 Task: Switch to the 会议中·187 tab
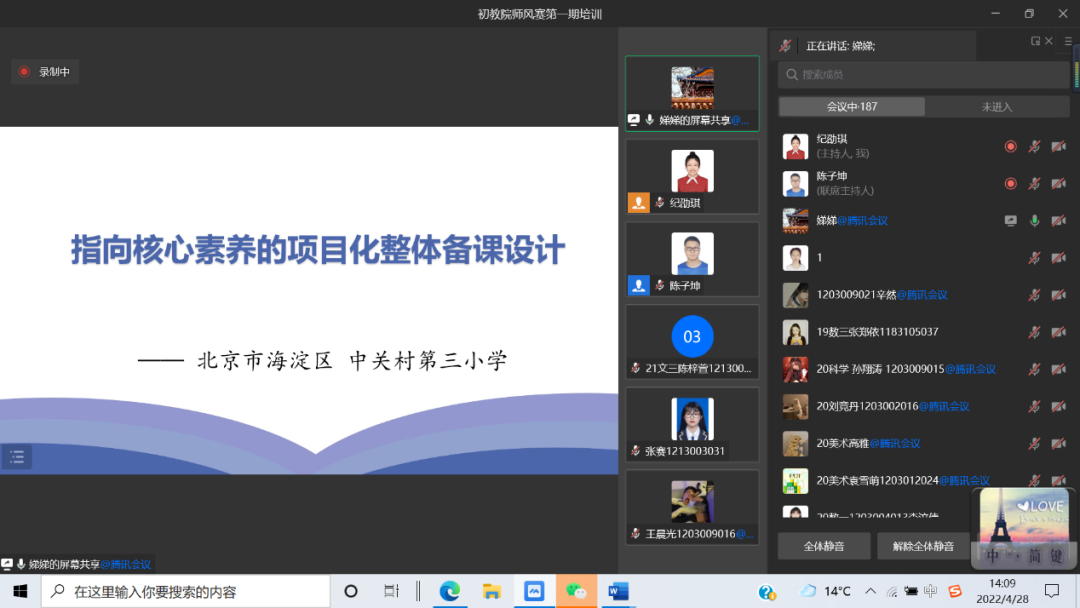[x=852, y=107]
